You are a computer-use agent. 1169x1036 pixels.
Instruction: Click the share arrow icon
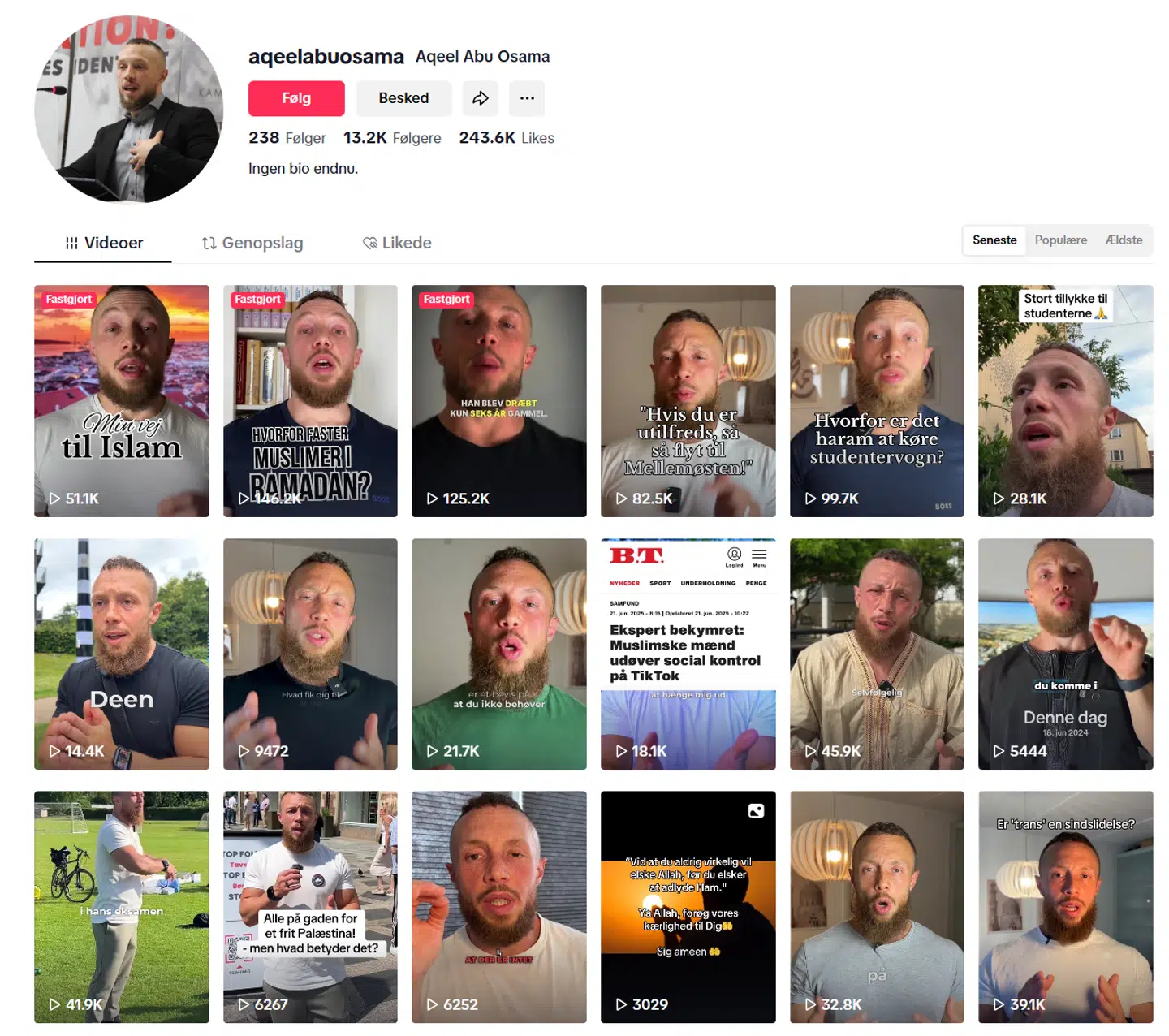click(481, 98)
